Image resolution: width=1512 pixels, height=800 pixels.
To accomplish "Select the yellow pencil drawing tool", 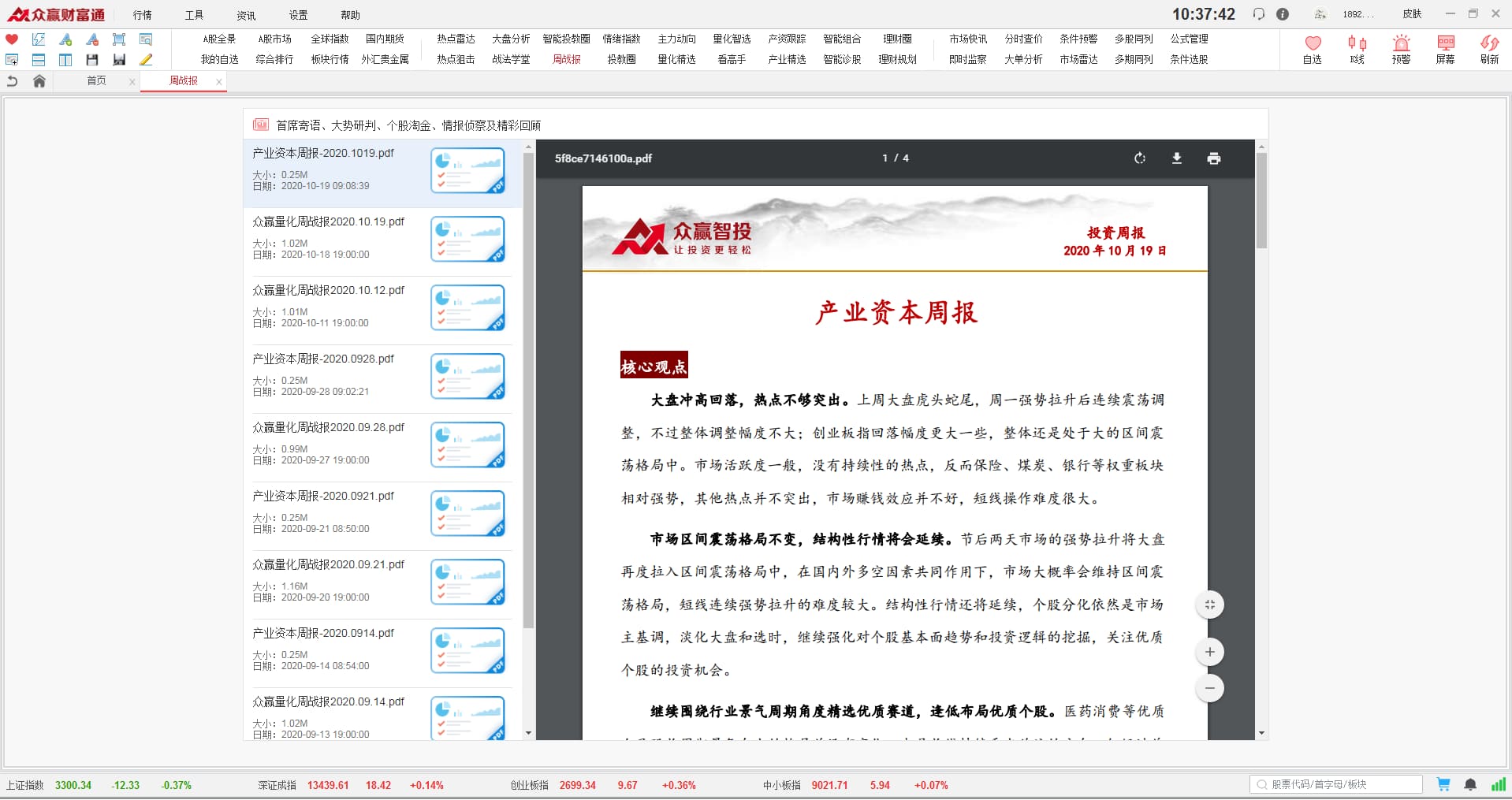I will [x=146, y=60].
